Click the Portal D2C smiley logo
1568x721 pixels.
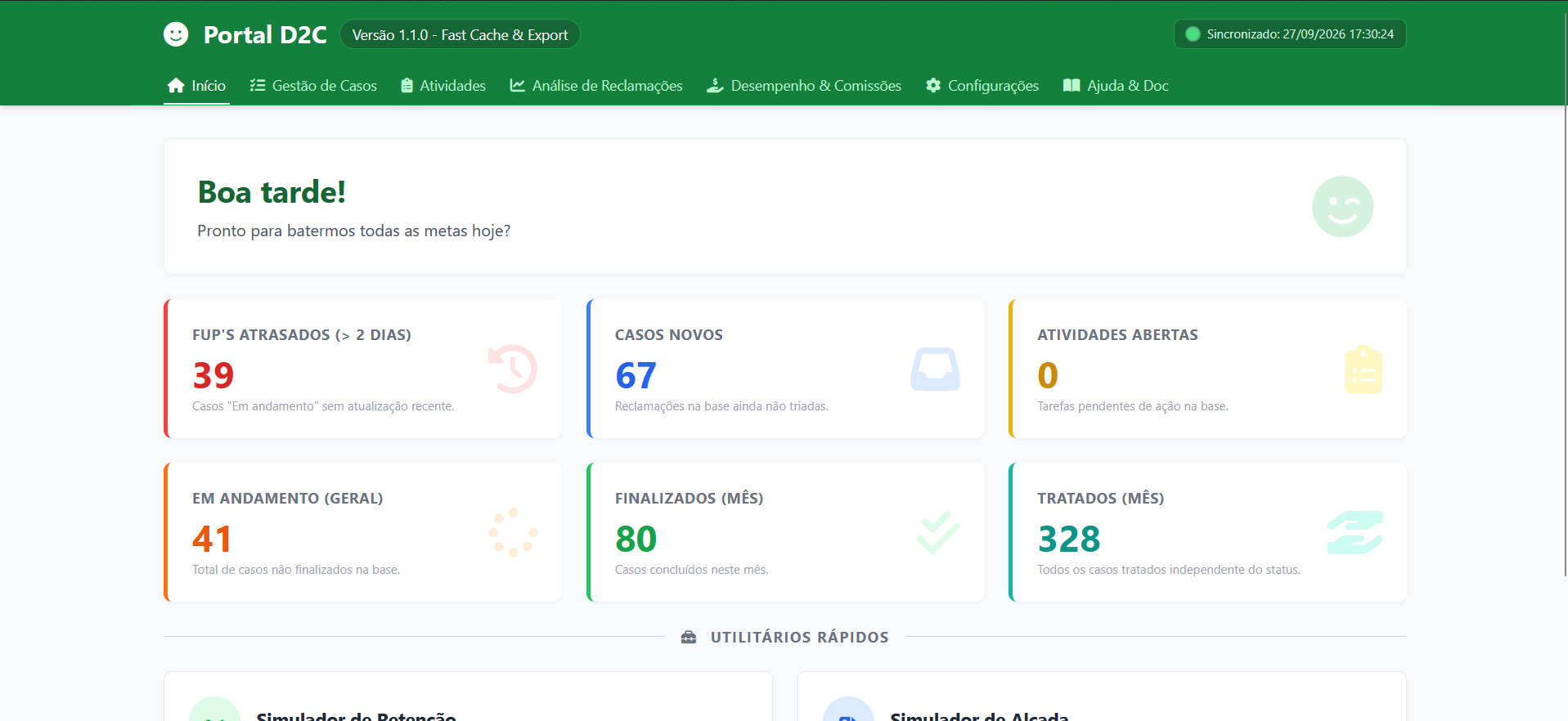point(176,34)
